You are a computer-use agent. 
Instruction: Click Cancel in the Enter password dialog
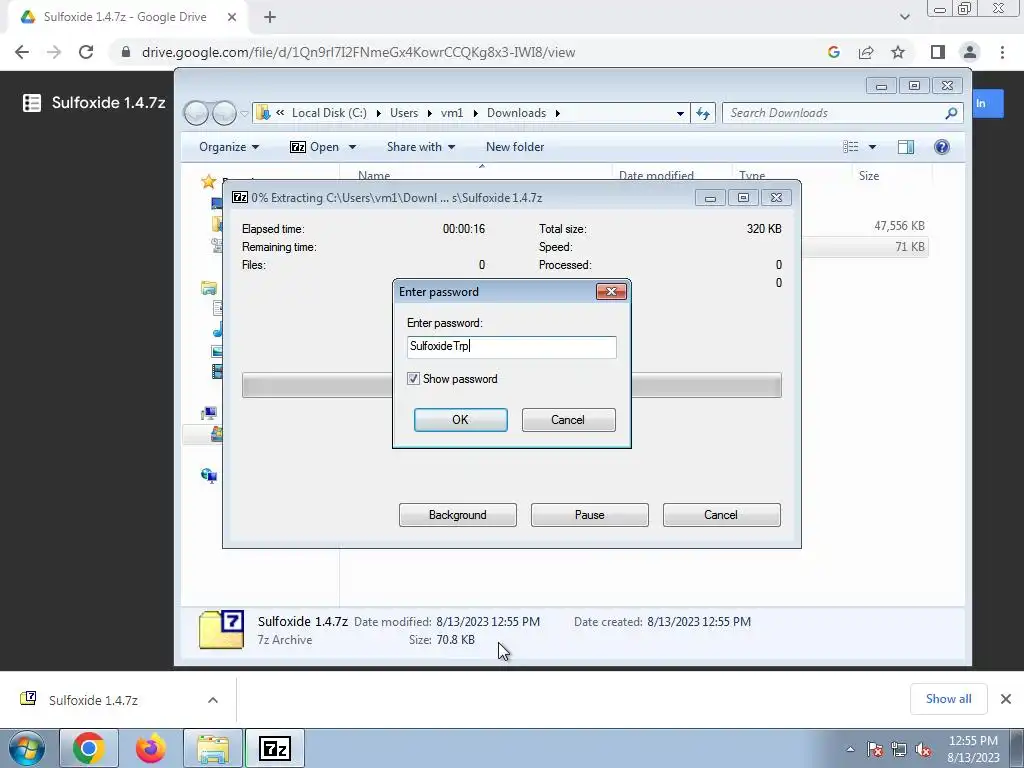coord(568,420)
